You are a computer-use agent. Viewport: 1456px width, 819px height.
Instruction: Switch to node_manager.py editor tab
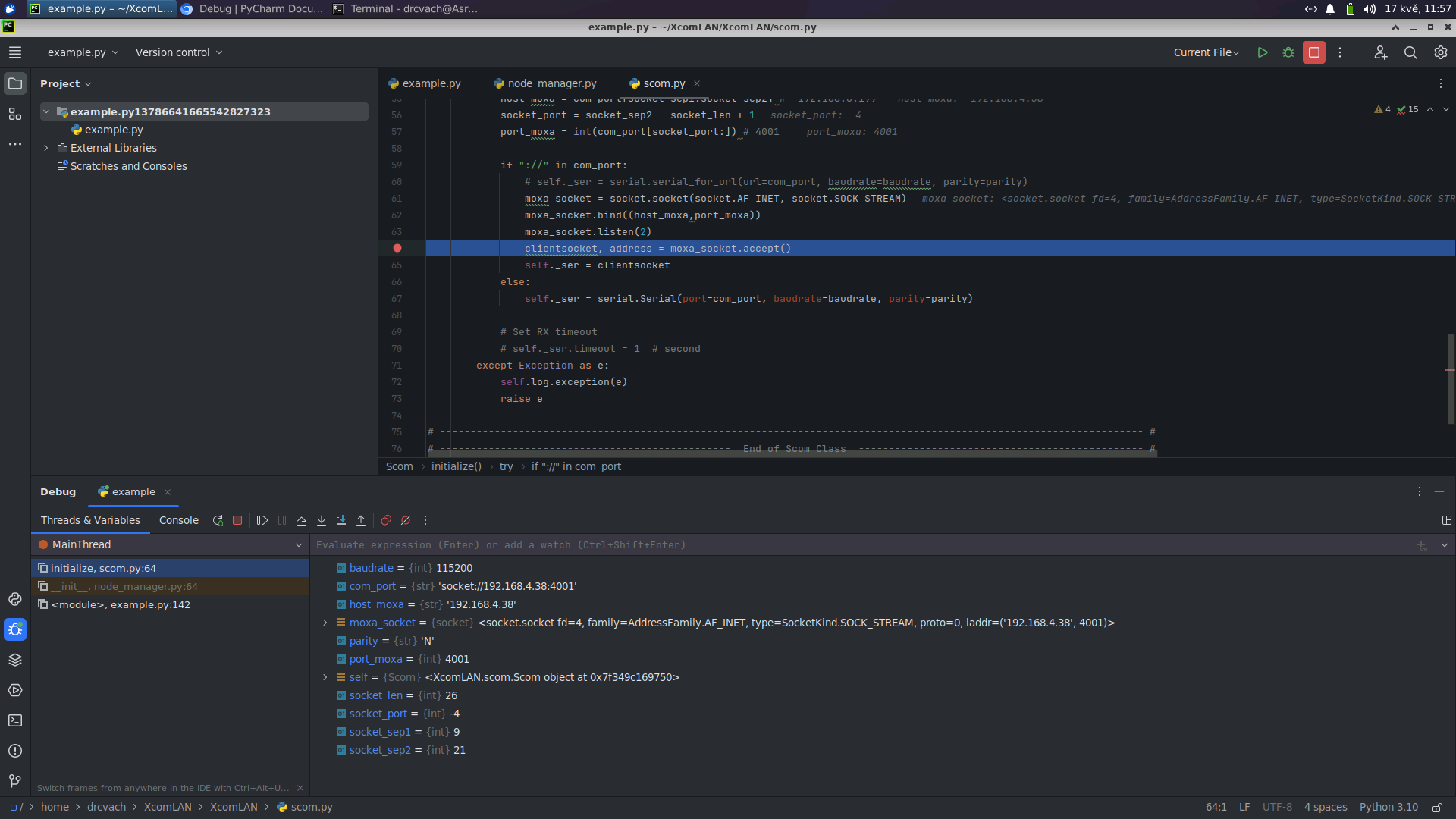click(545, 83)
